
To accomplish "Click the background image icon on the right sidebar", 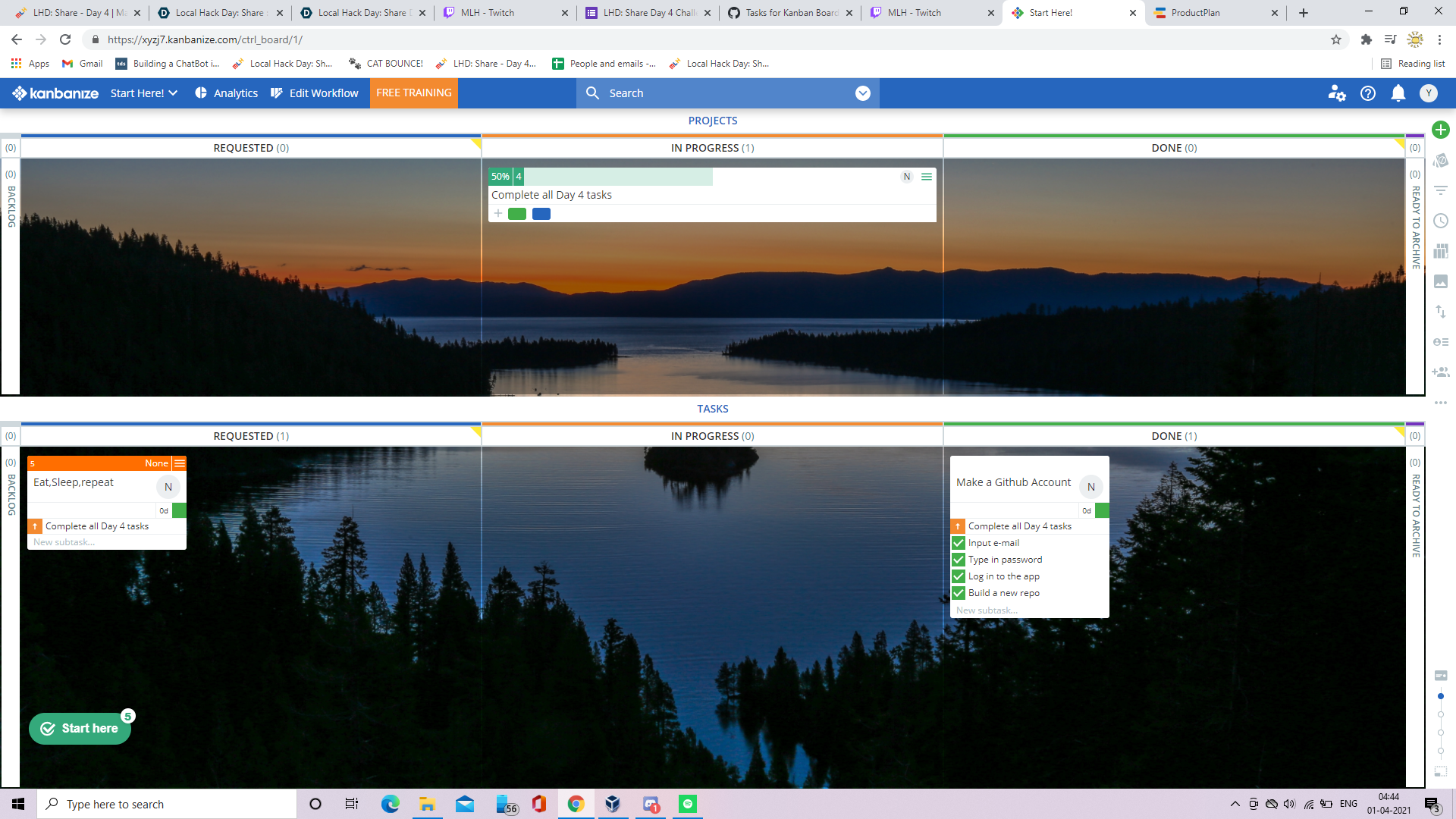I will point(1441,281).
